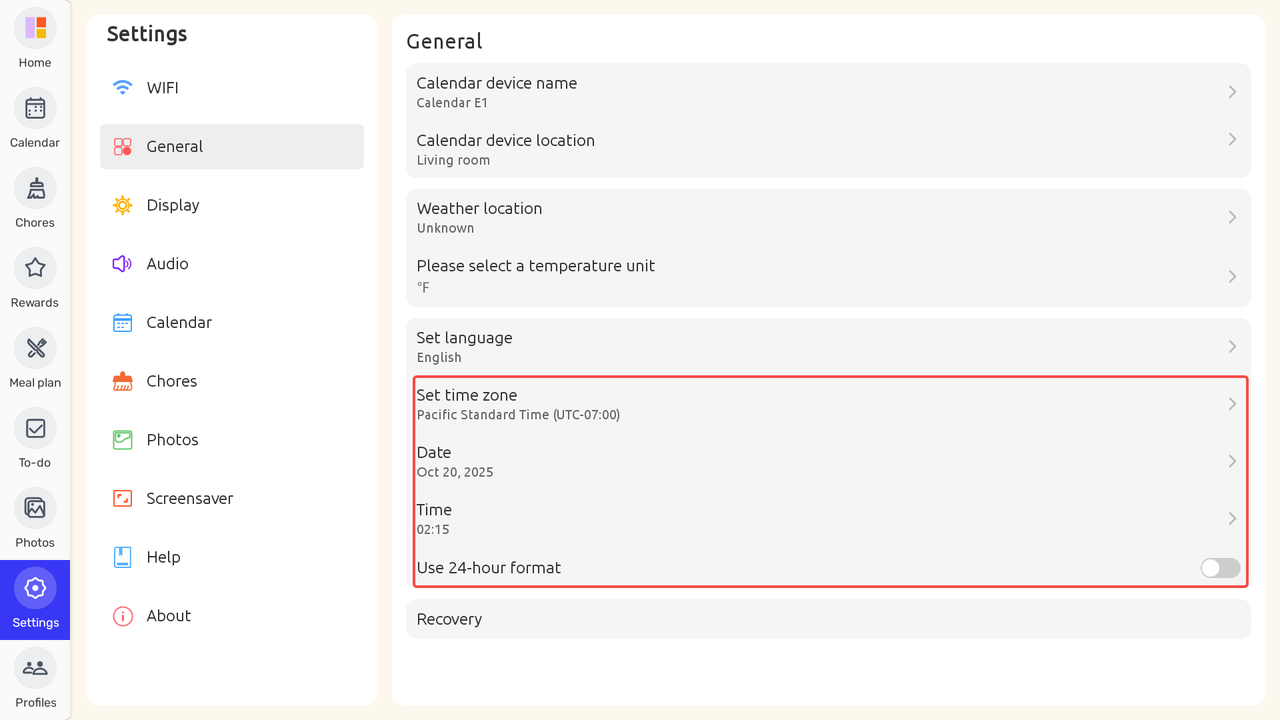Screen dimensions: 1280x720
Task: Select About in the Settings menu
Action: click(168, 616)
